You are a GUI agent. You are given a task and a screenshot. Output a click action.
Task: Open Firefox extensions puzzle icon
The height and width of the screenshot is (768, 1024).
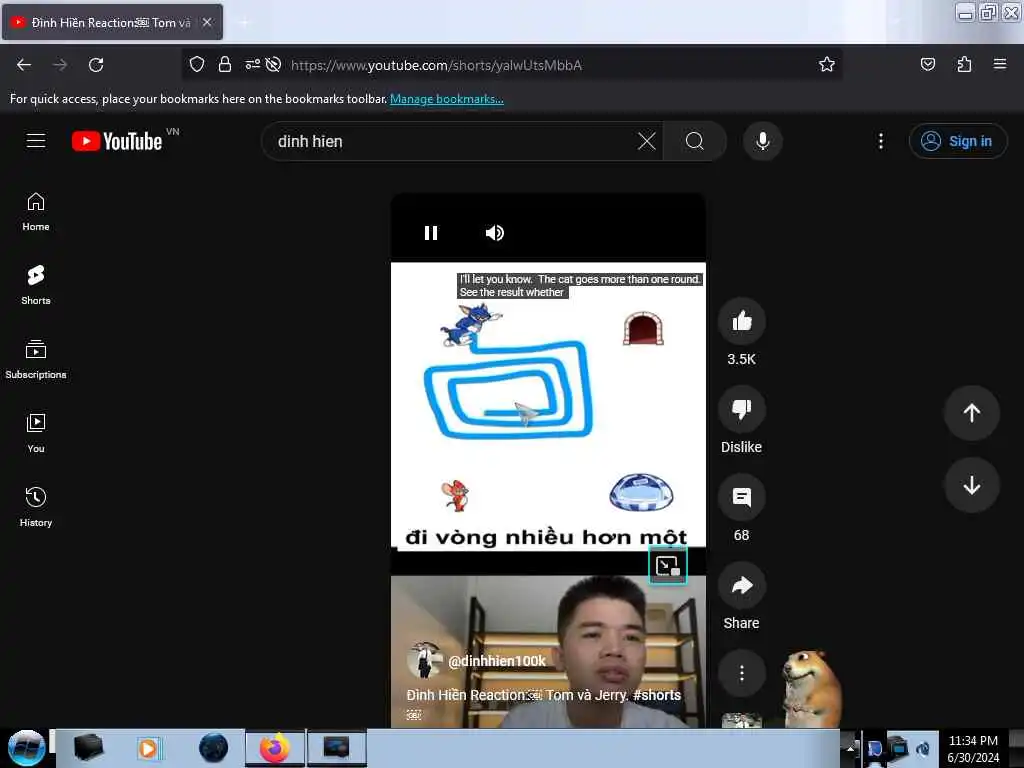coord(964,65)
